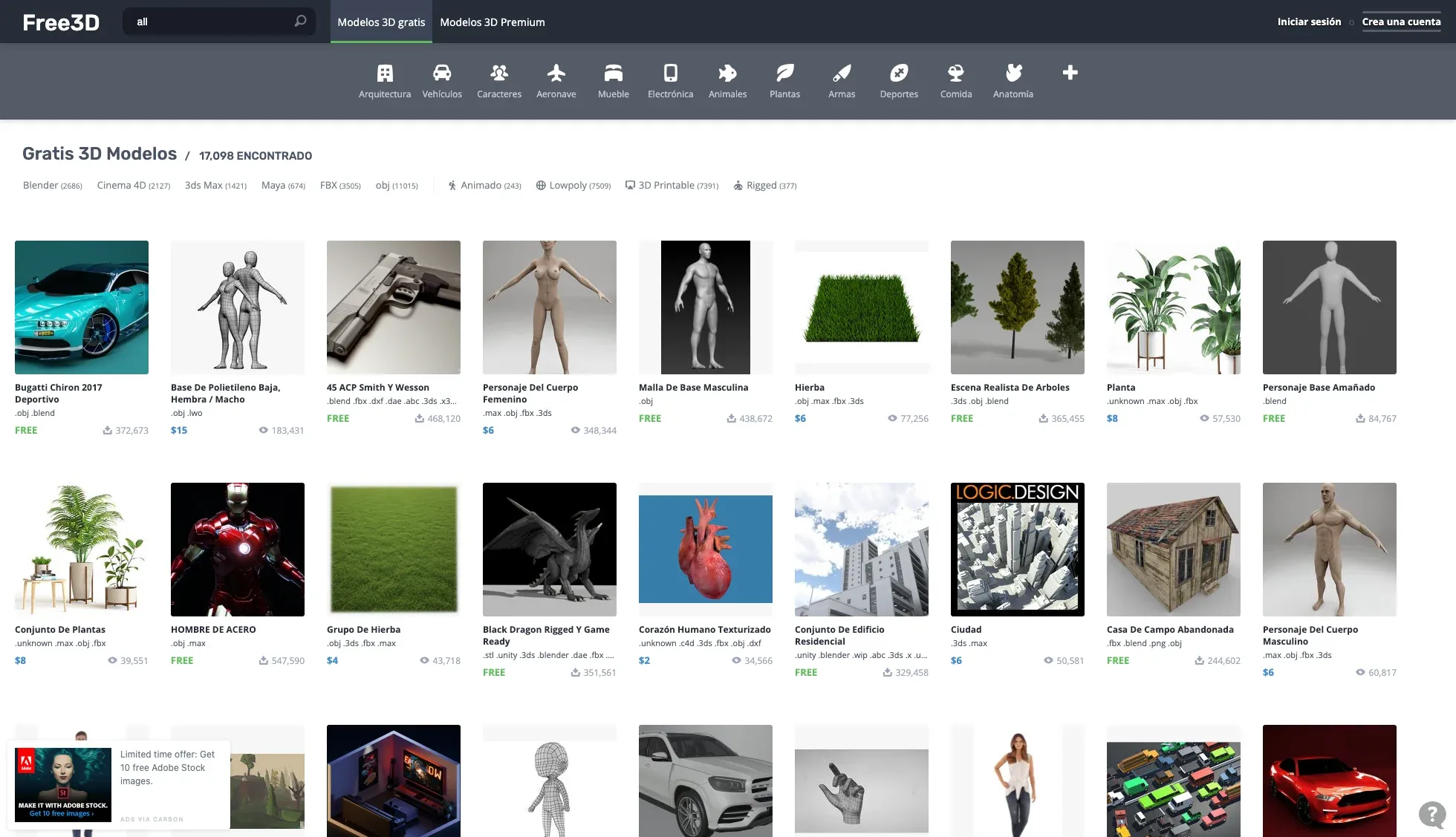Open the Malla De Base Masculina thumbnail
This screenshot has width=1456, height=837.
point(706,307)
